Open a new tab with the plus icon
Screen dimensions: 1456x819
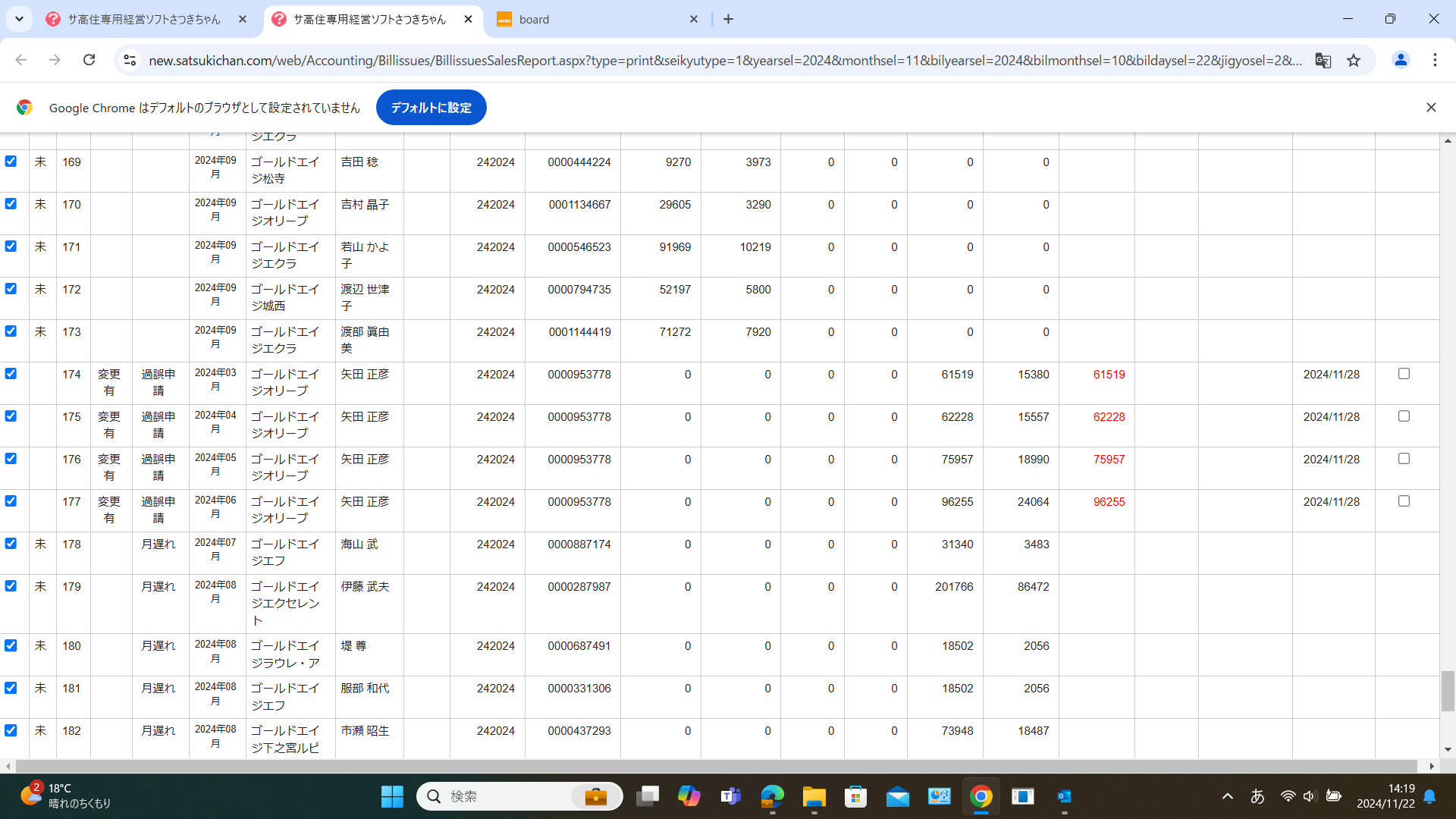tap(728, 19)
